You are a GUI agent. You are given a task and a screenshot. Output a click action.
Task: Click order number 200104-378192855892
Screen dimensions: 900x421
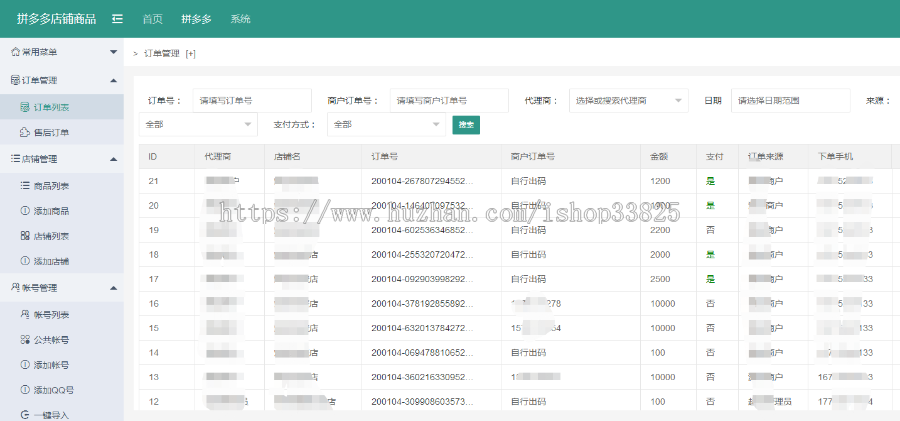[x=422, y=303]
